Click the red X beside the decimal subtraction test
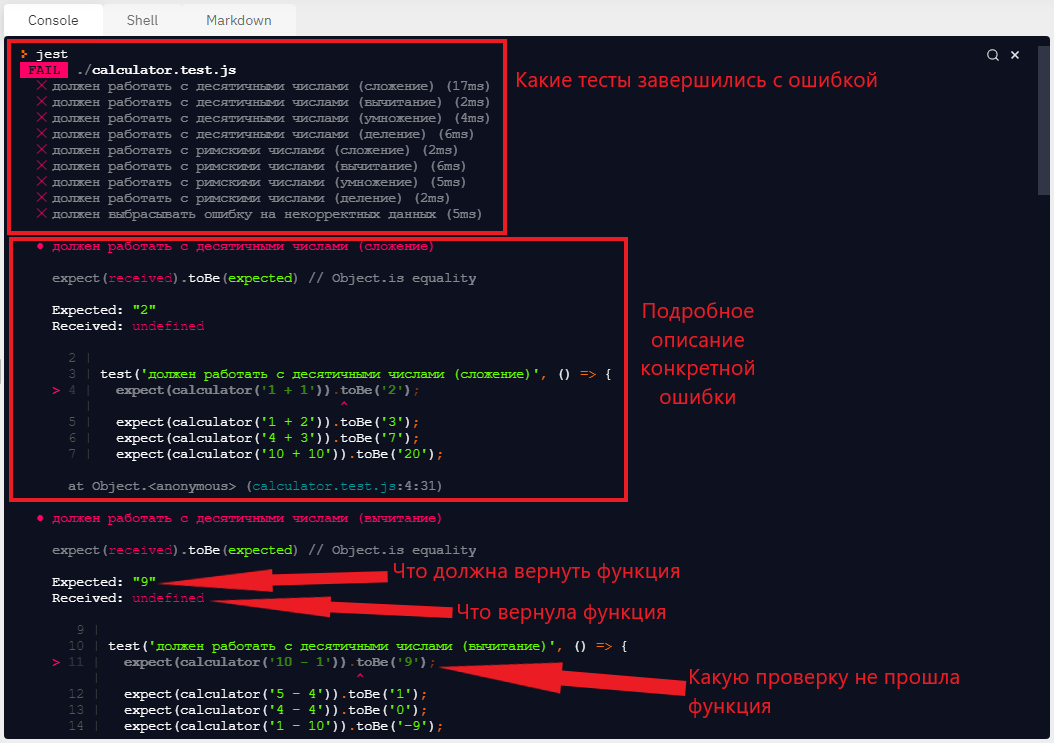 pos(43,102)
